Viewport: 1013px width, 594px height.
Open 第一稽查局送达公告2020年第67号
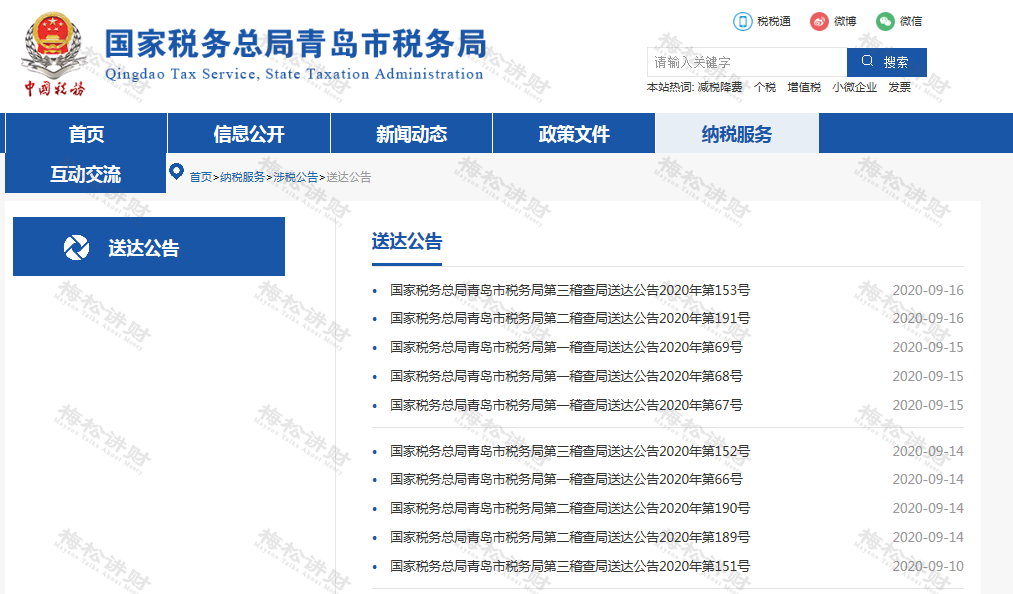(x=566, y=405)
